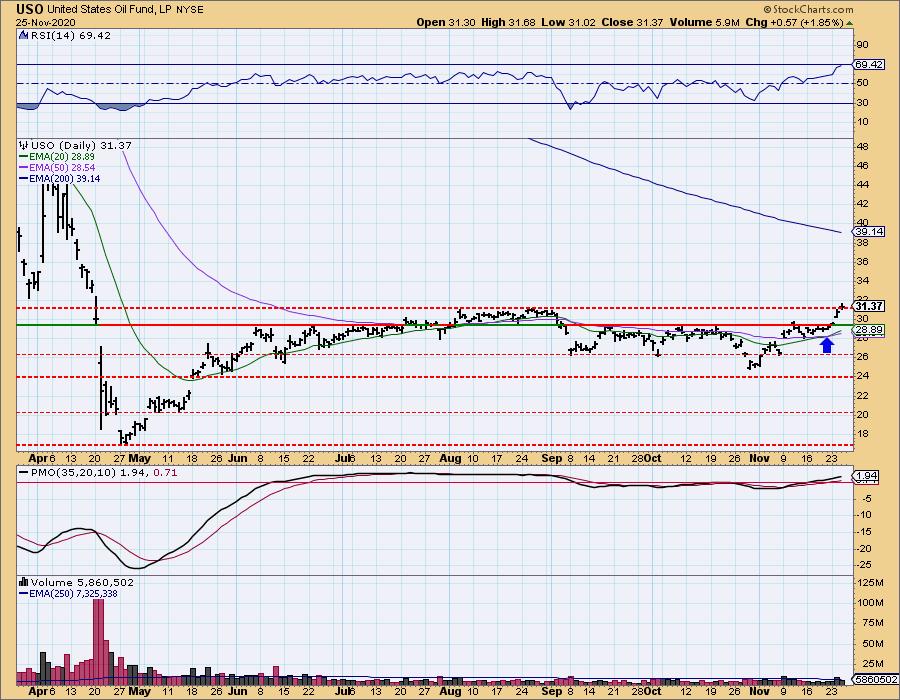Click the 31.37 last price tag
Viewport: 900px width, 700px height.
[x=869, y=306]
